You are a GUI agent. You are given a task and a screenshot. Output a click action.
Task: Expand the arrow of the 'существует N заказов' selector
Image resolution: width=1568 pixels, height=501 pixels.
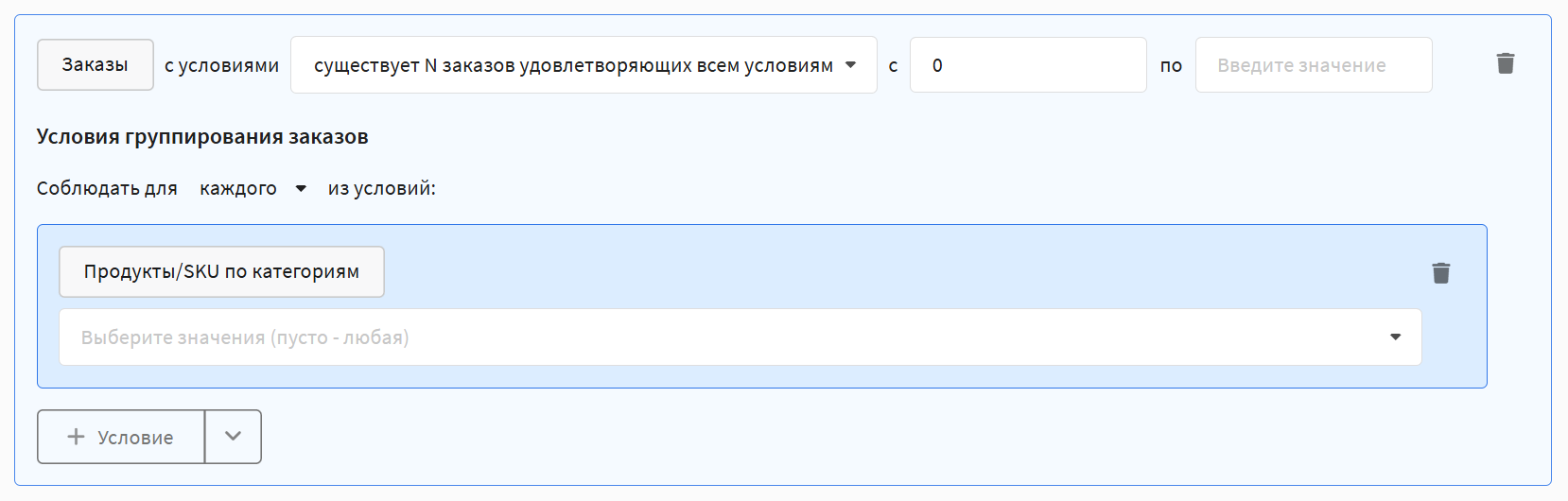(x=850, y=65)
